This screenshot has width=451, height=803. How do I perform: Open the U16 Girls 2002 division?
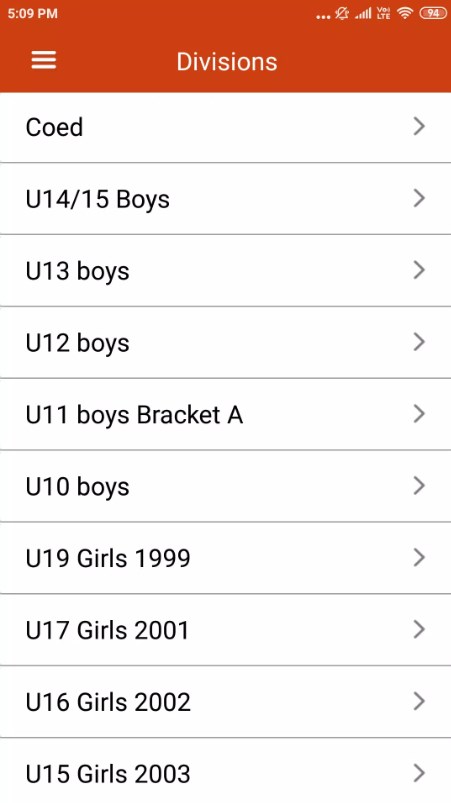pyautogui.click(x=225, y=701)
